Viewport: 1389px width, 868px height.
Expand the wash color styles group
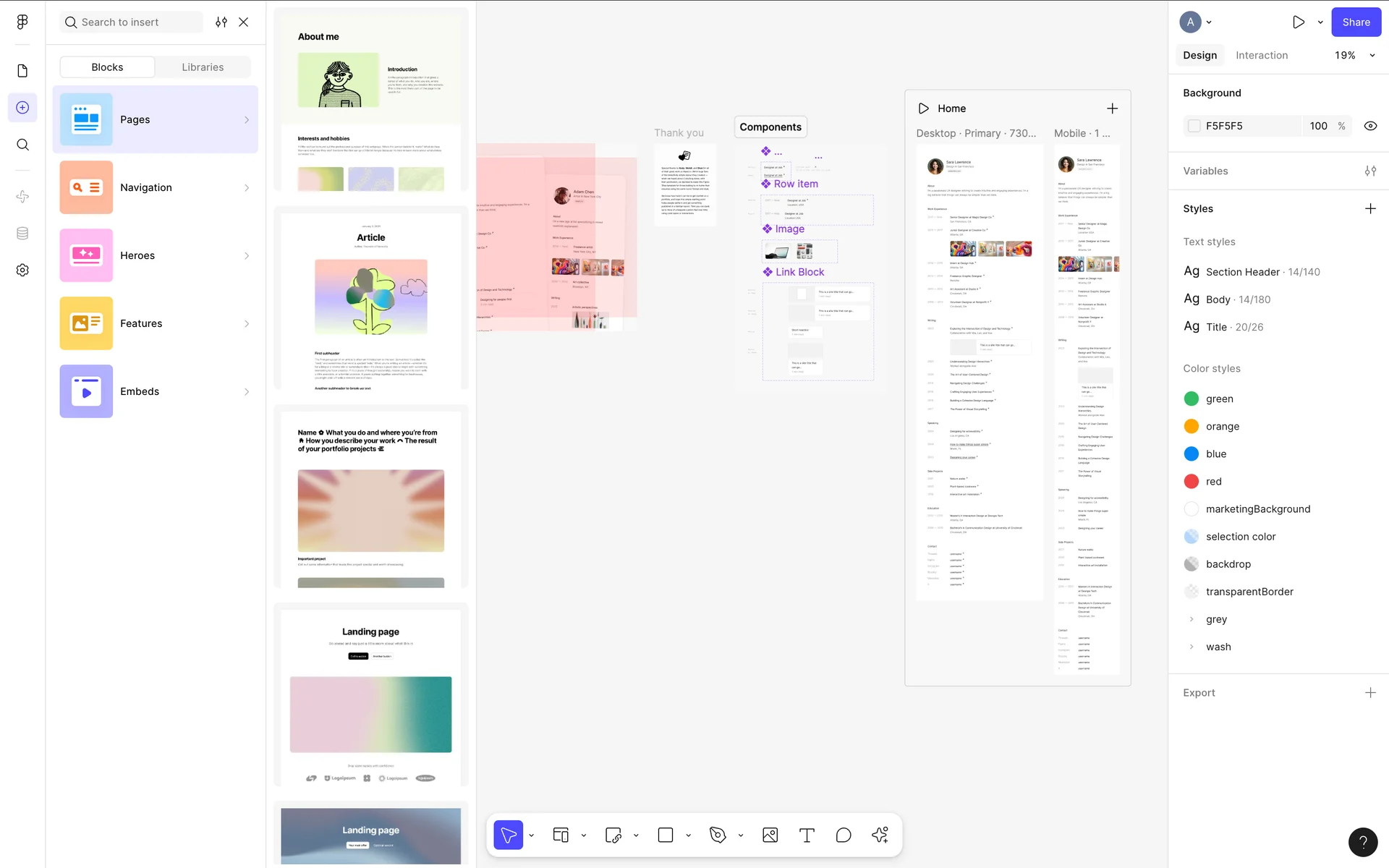pos(1192,647)
